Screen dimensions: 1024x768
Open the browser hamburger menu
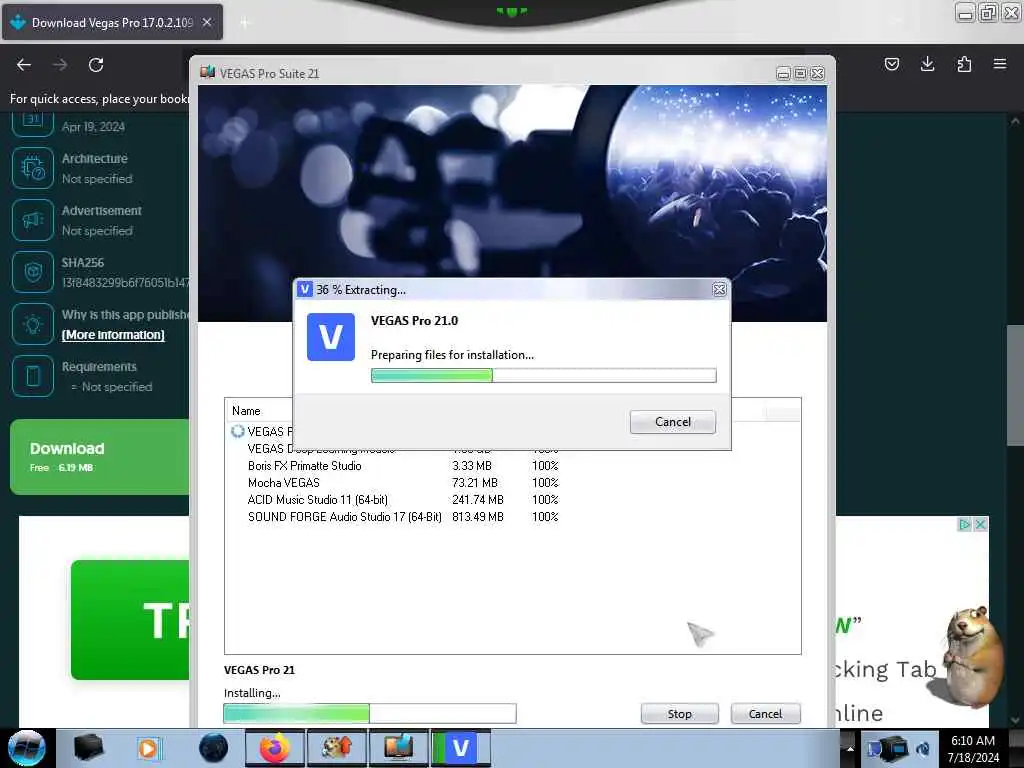[1000, 64]
